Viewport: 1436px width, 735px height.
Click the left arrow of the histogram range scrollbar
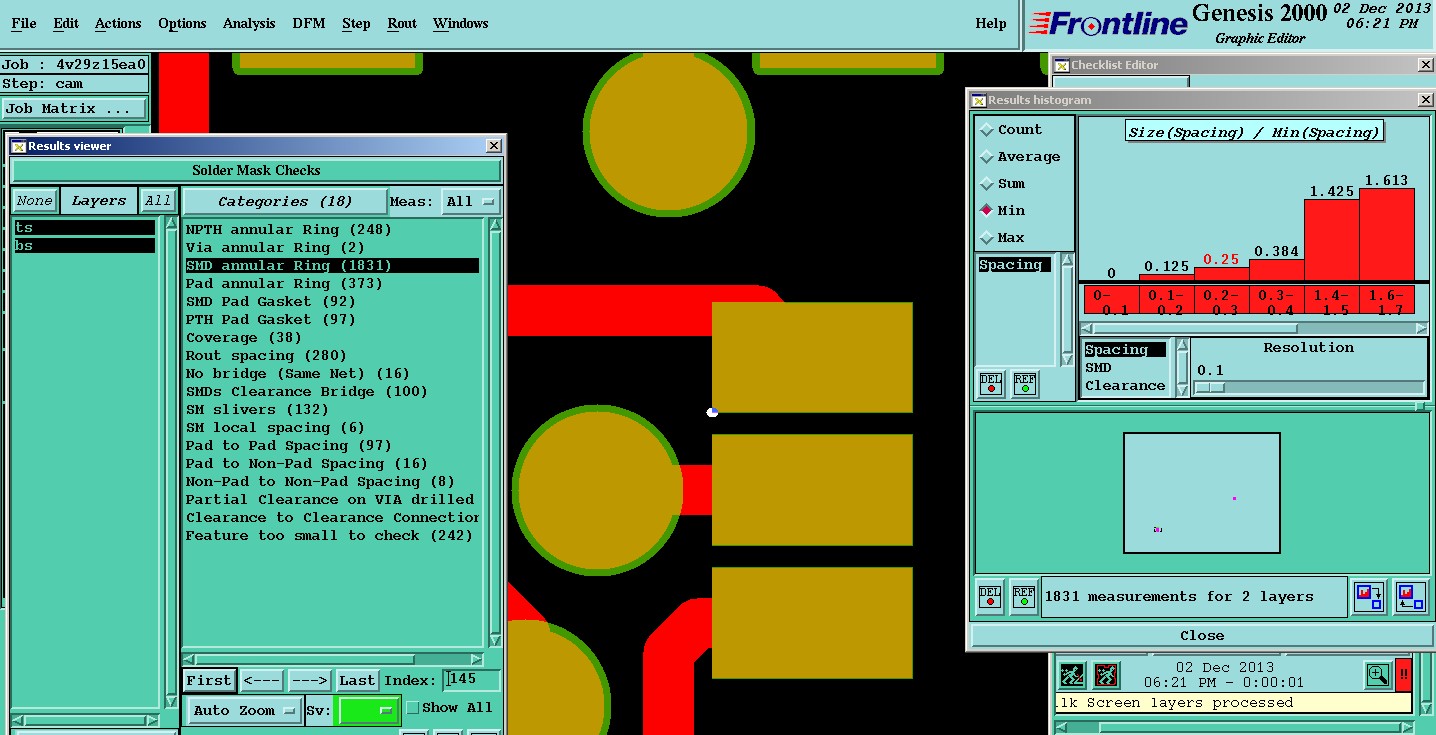pos(1087,328)
